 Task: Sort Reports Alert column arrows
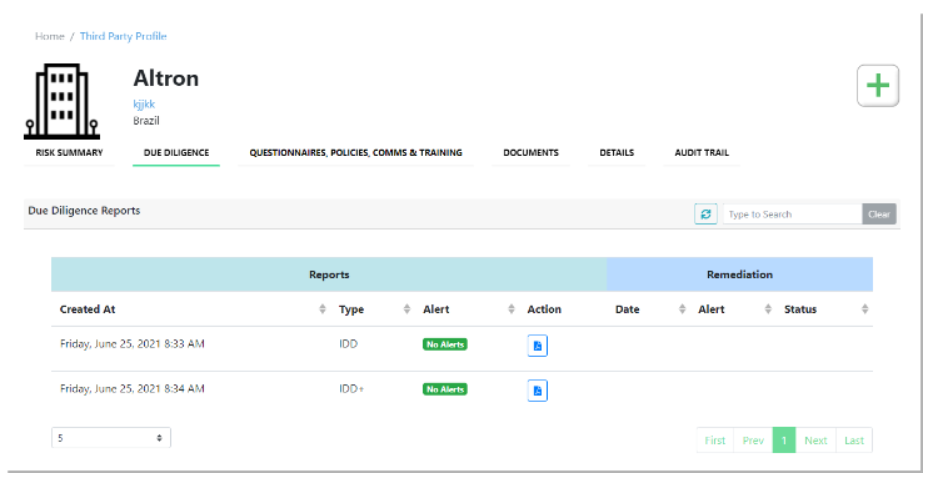tap(511, 309)
